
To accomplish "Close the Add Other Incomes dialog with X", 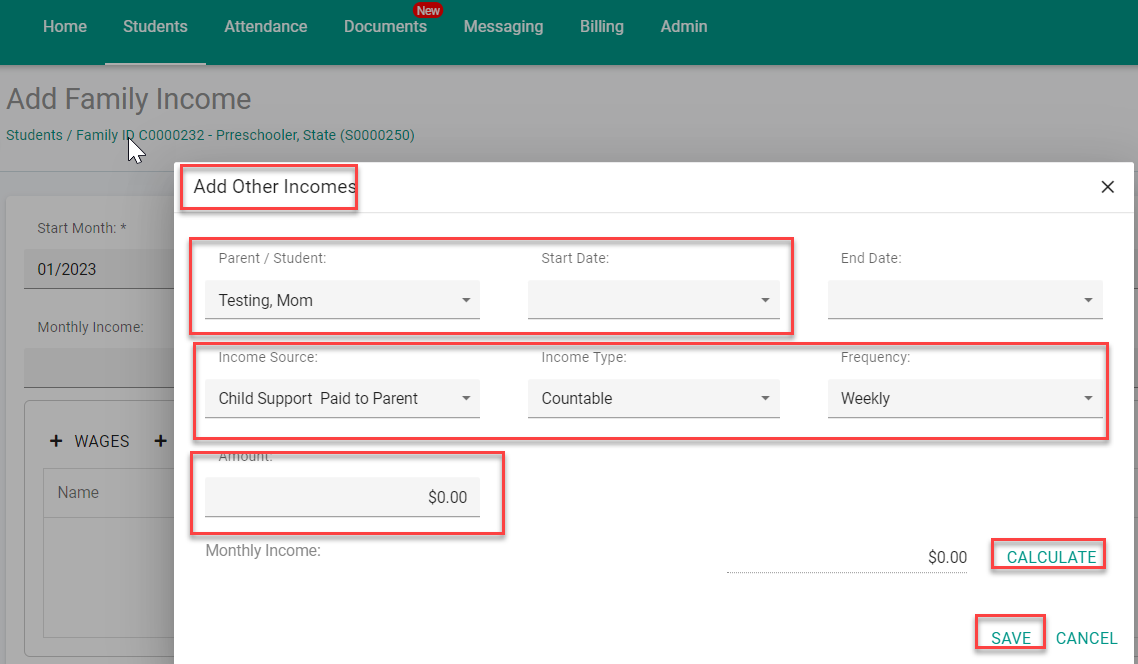I will tap(1107, 186).
